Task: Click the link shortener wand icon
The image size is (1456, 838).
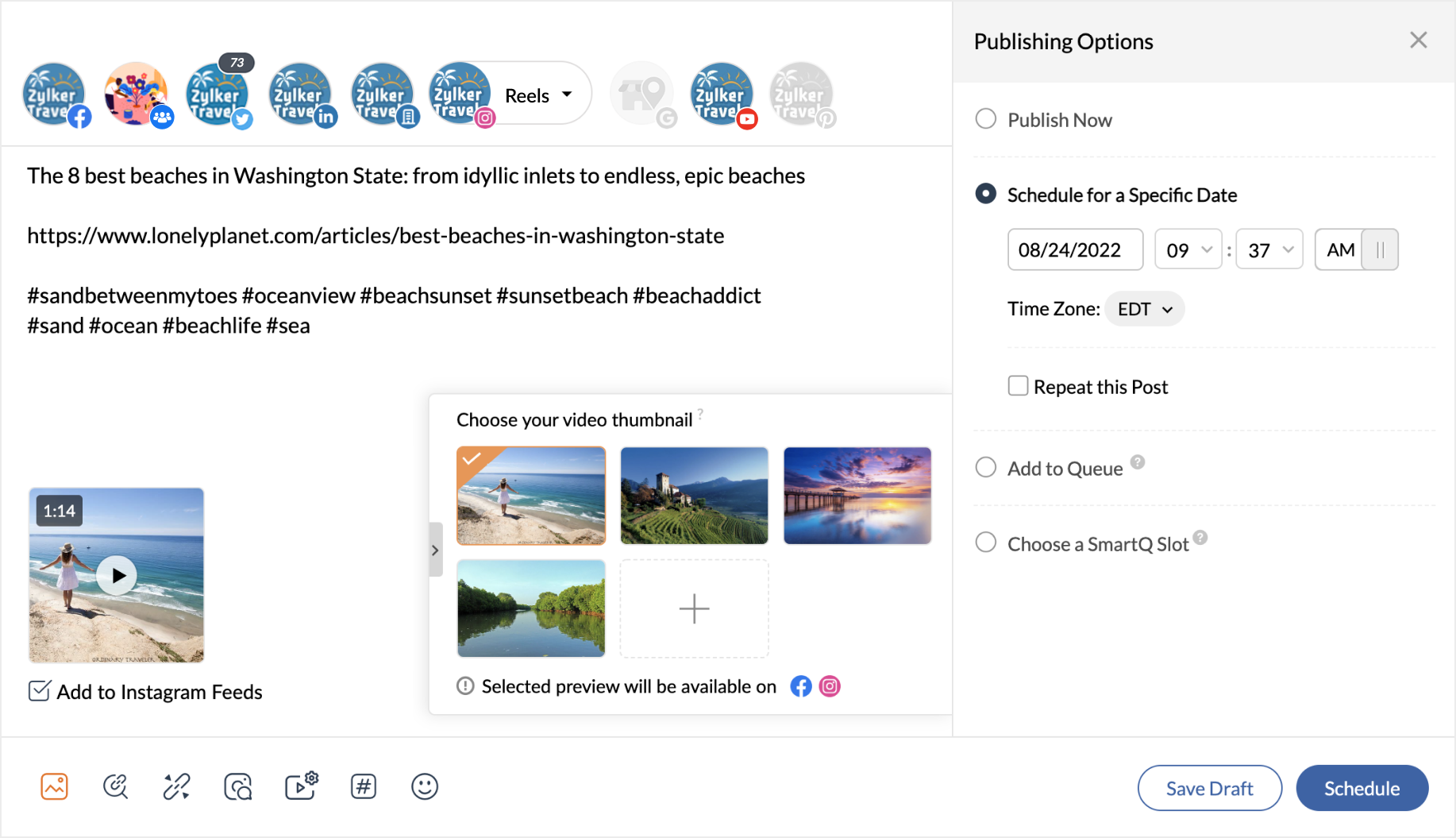Action: pos(176,786)
